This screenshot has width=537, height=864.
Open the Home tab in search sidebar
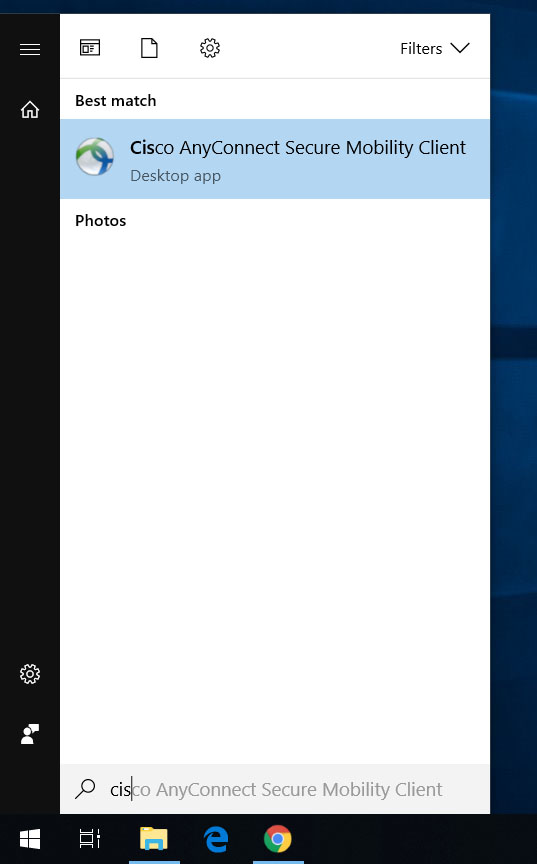click(x=30, y=110)
